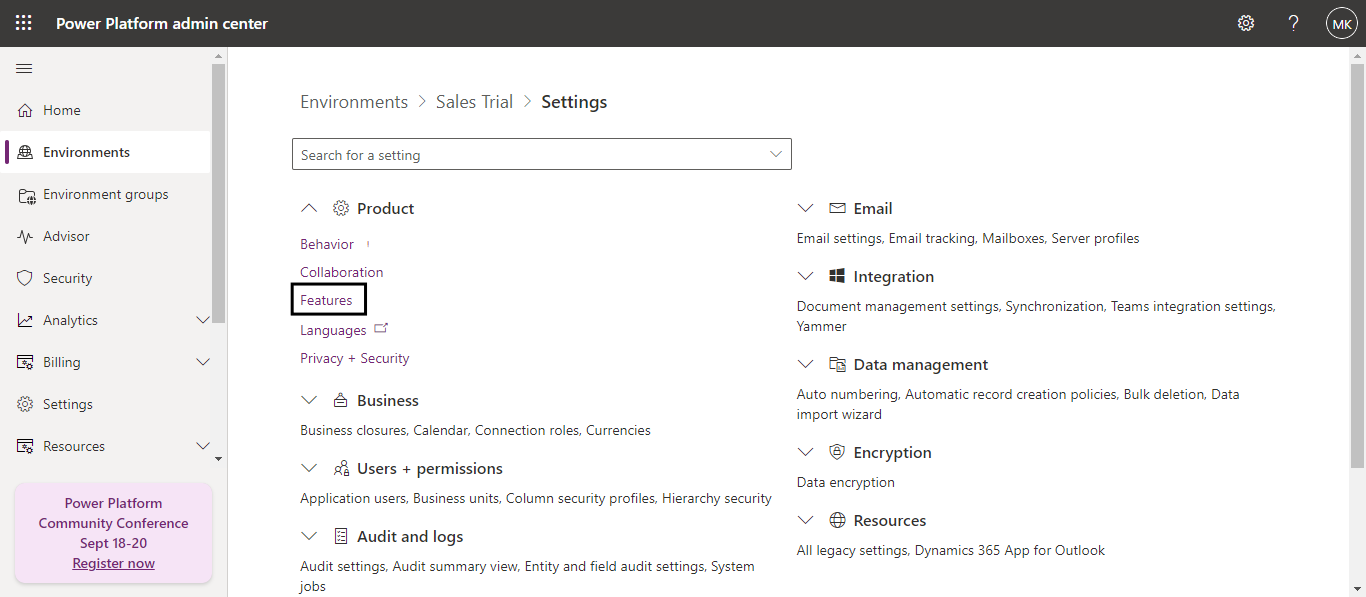Click the Environment groups icon in sidebar

pyautogui.click(x=26, y=194)
